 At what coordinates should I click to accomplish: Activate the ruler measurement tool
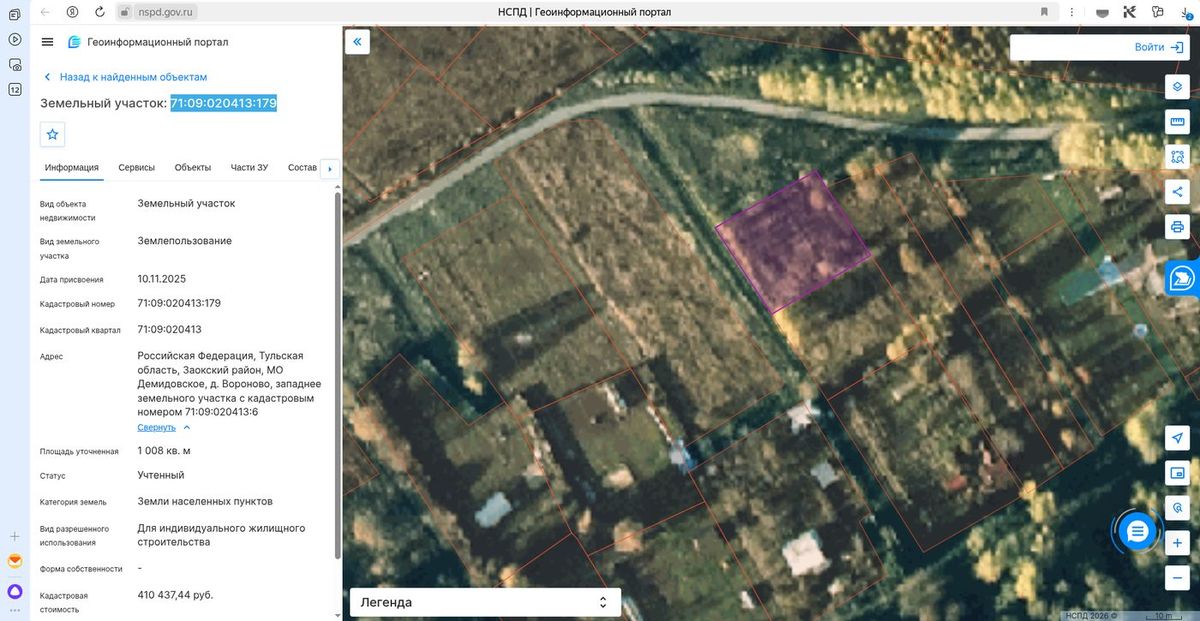click(x=1177, y=121)
